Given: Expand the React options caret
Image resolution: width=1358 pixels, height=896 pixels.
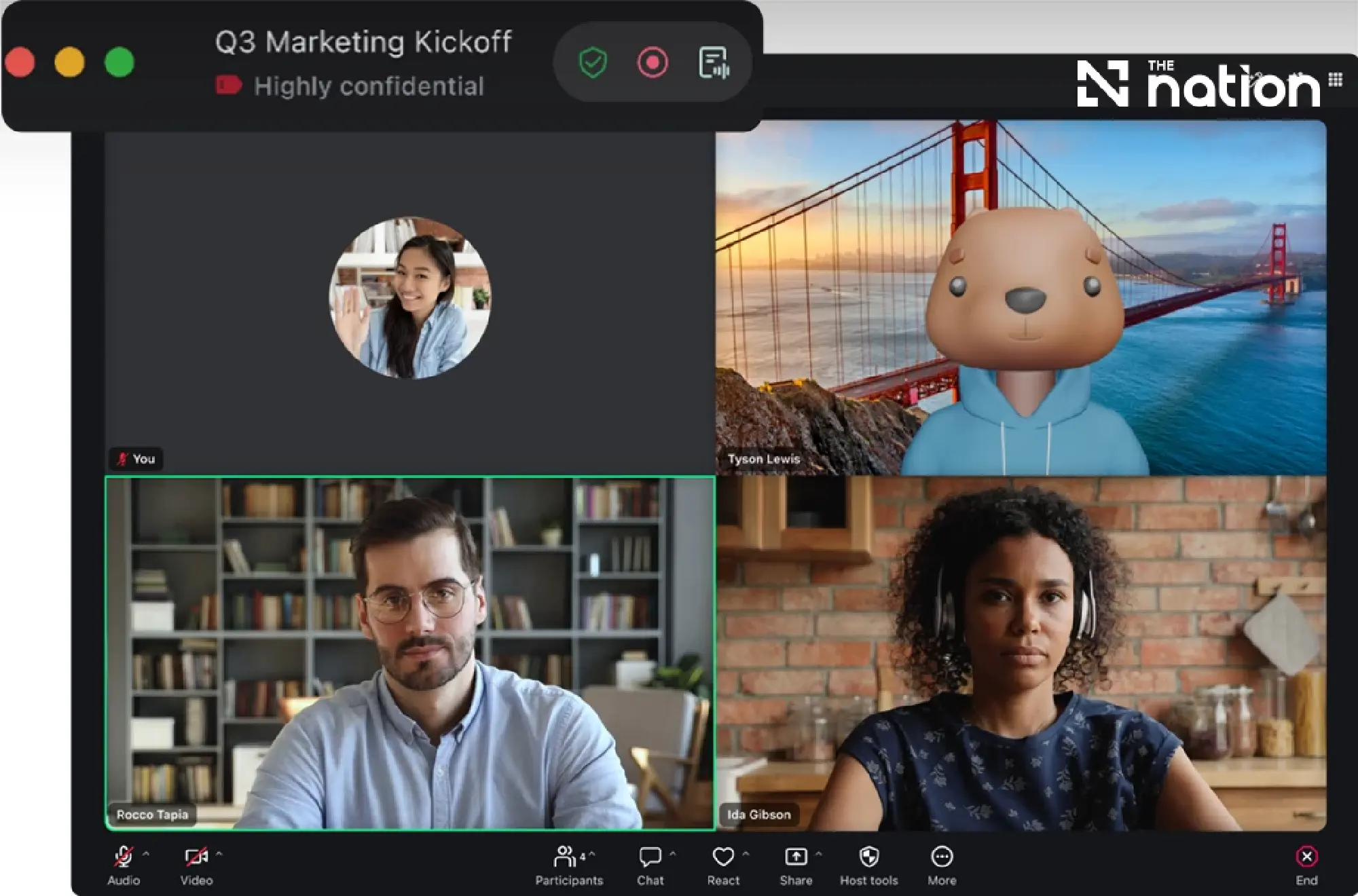Looking at the screenshot, I should 746,854.
